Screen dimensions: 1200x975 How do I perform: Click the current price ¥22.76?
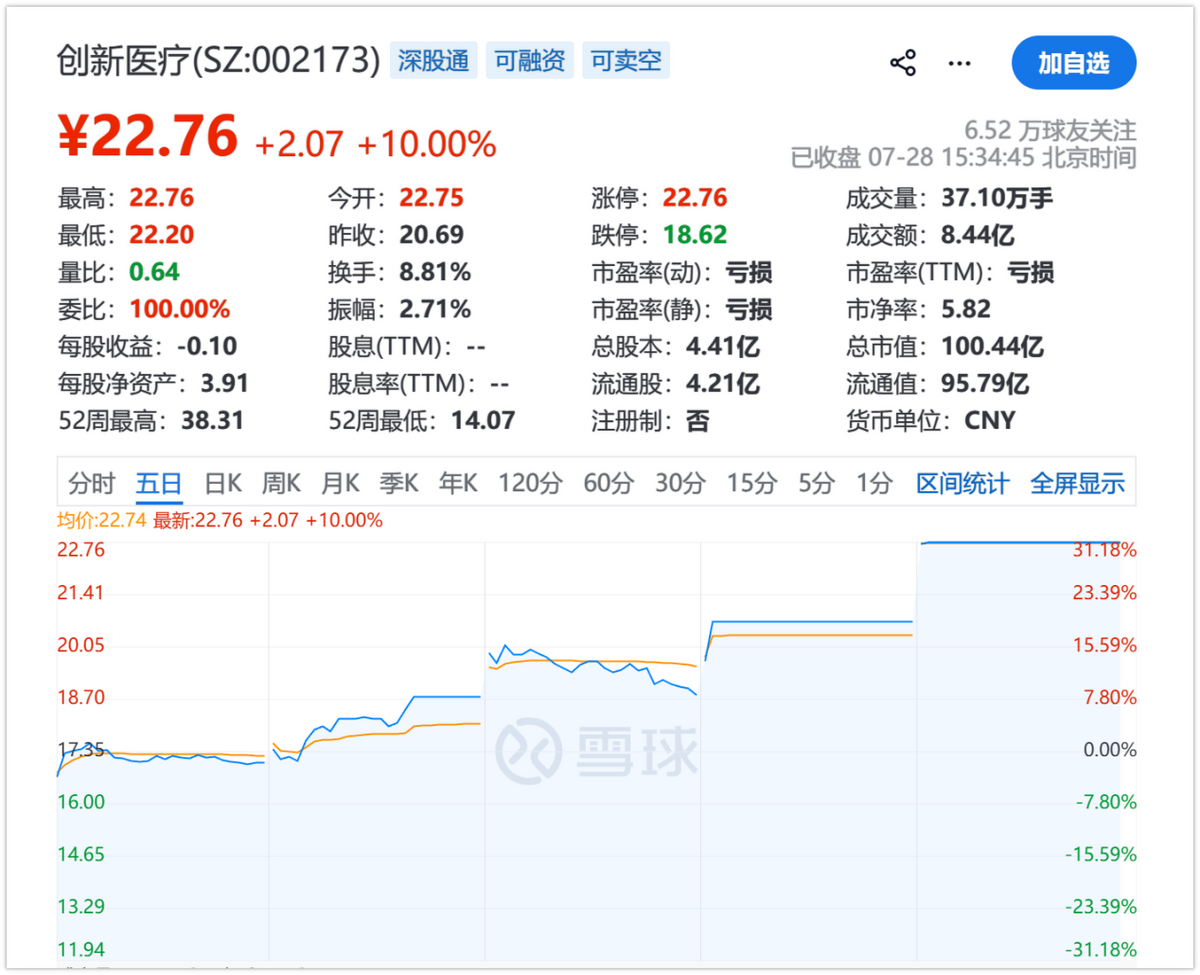[148, 136]
